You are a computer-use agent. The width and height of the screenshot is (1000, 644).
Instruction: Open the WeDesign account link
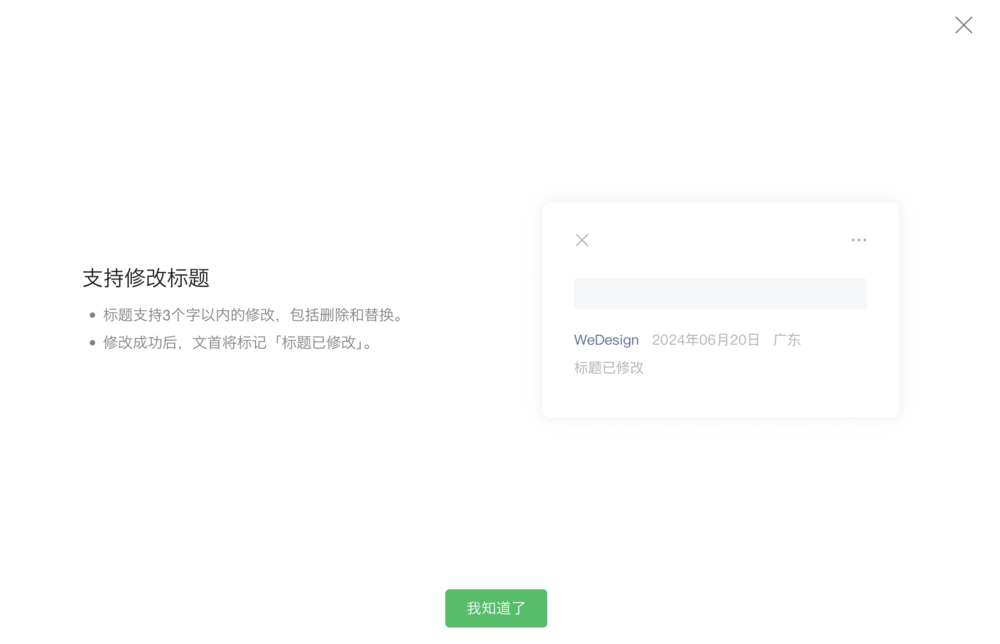[606, 340]
